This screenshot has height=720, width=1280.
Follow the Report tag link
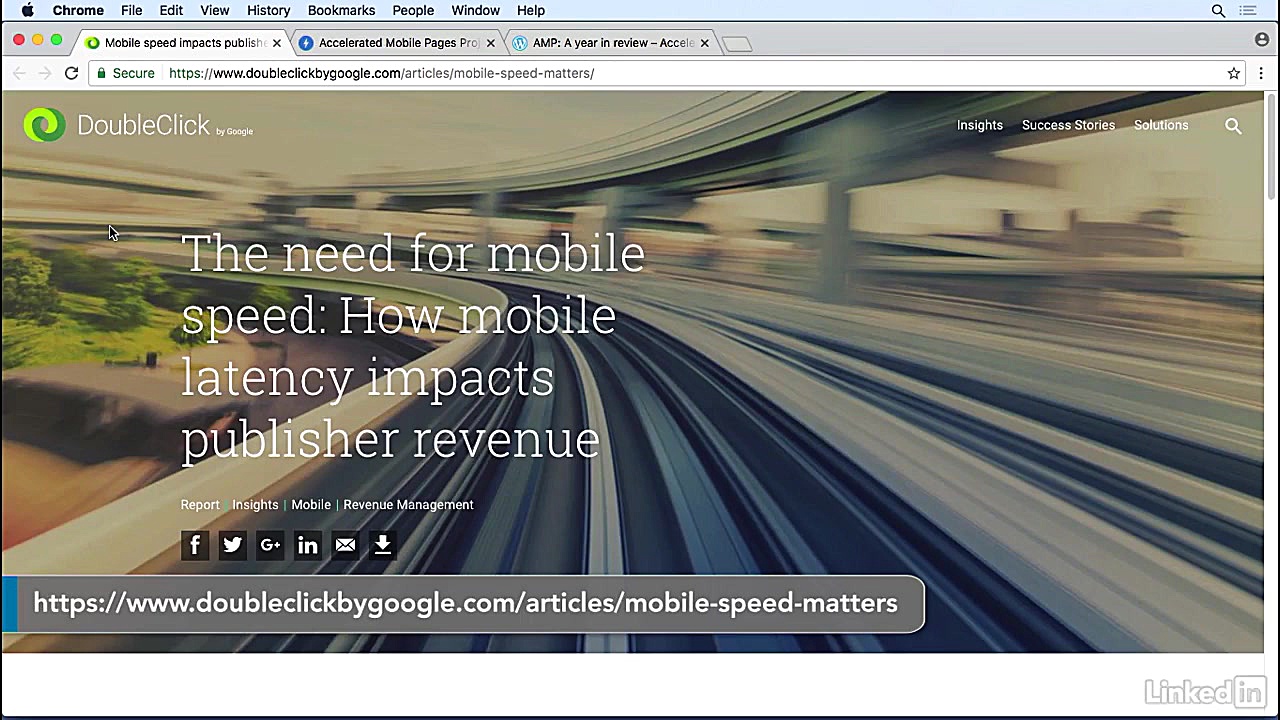coord(200,505)
